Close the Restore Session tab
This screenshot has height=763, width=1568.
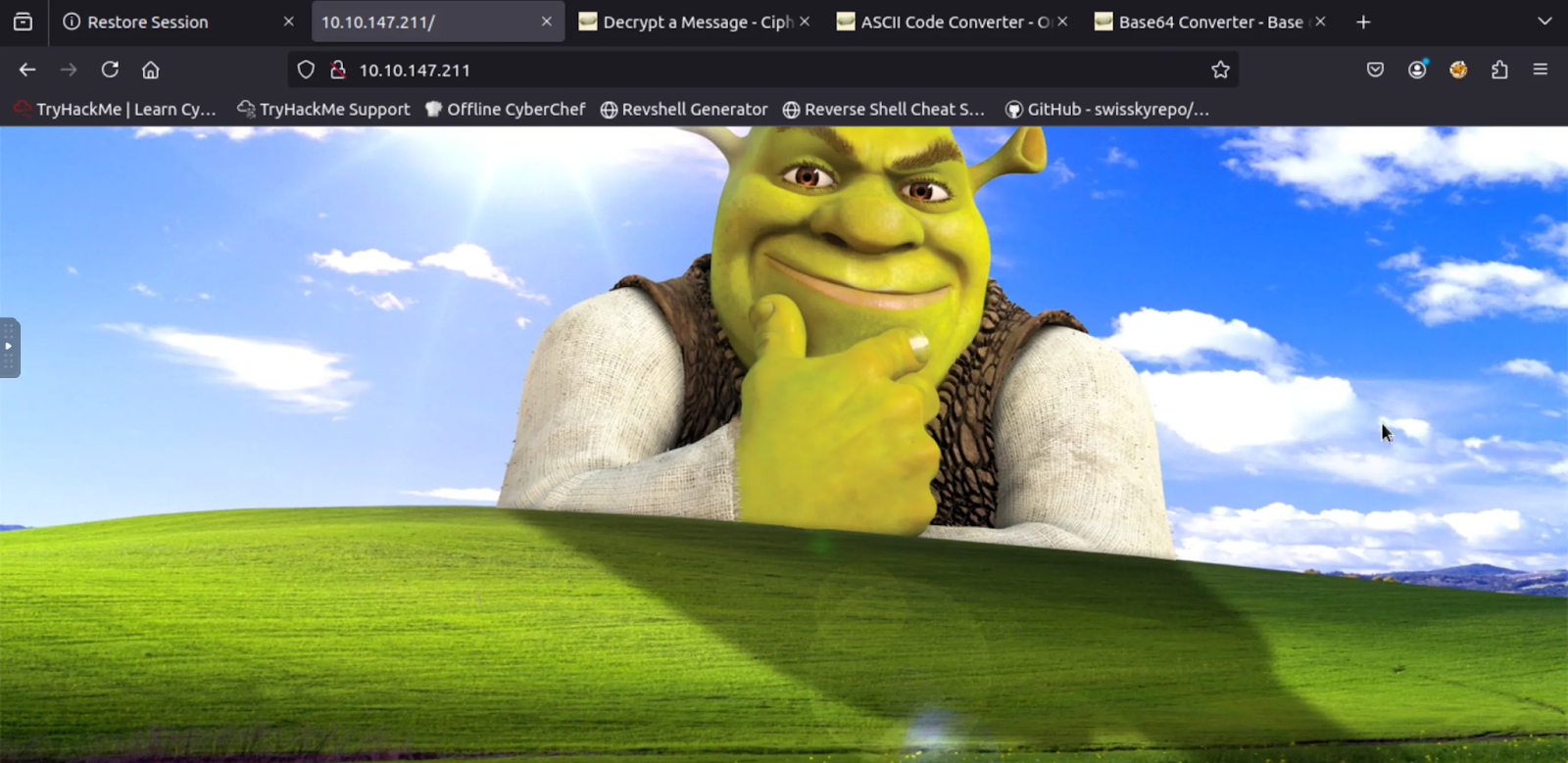click(288, 22)
